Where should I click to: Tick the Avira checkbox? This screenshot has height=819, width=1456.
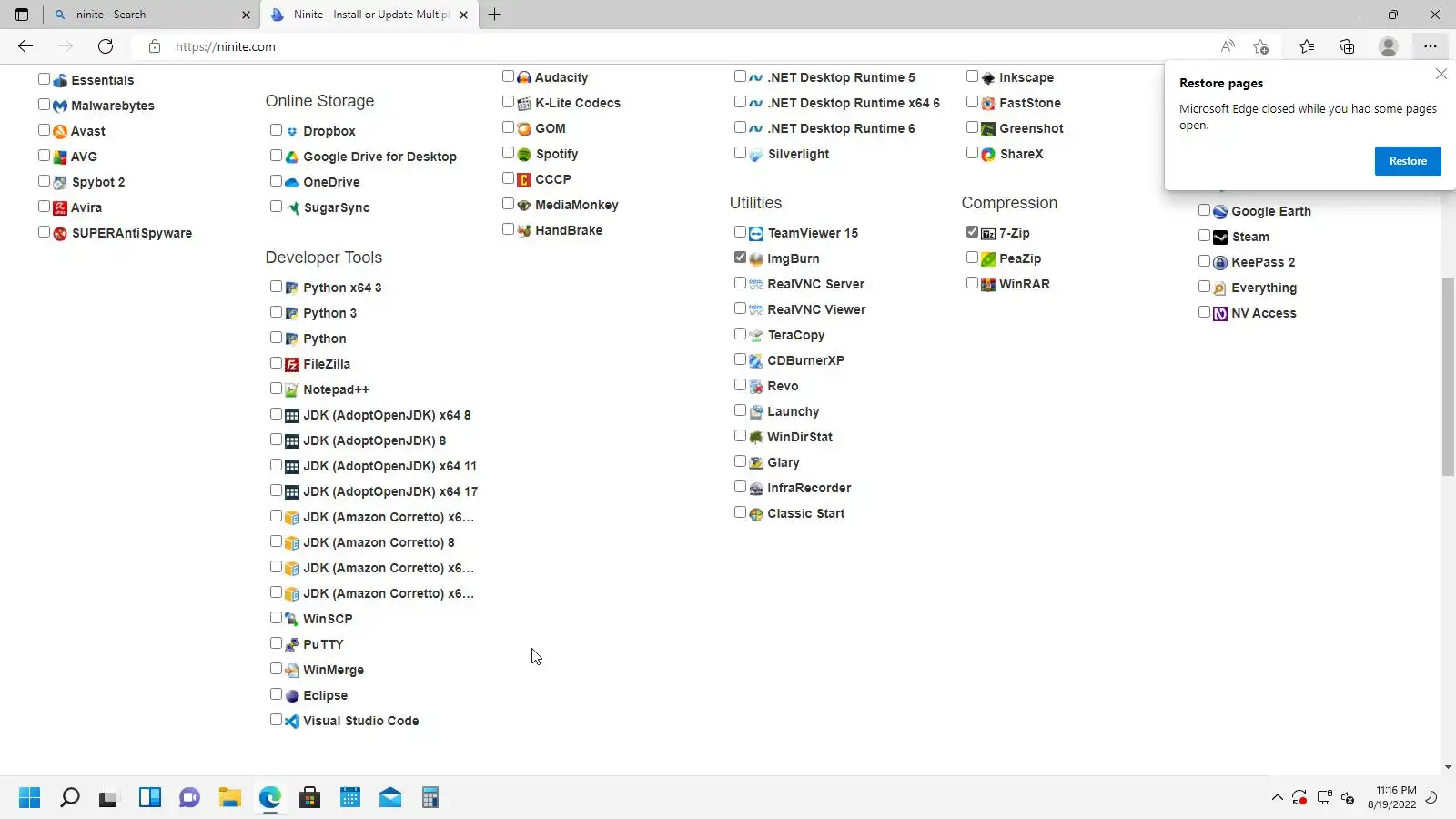[44, 207]
